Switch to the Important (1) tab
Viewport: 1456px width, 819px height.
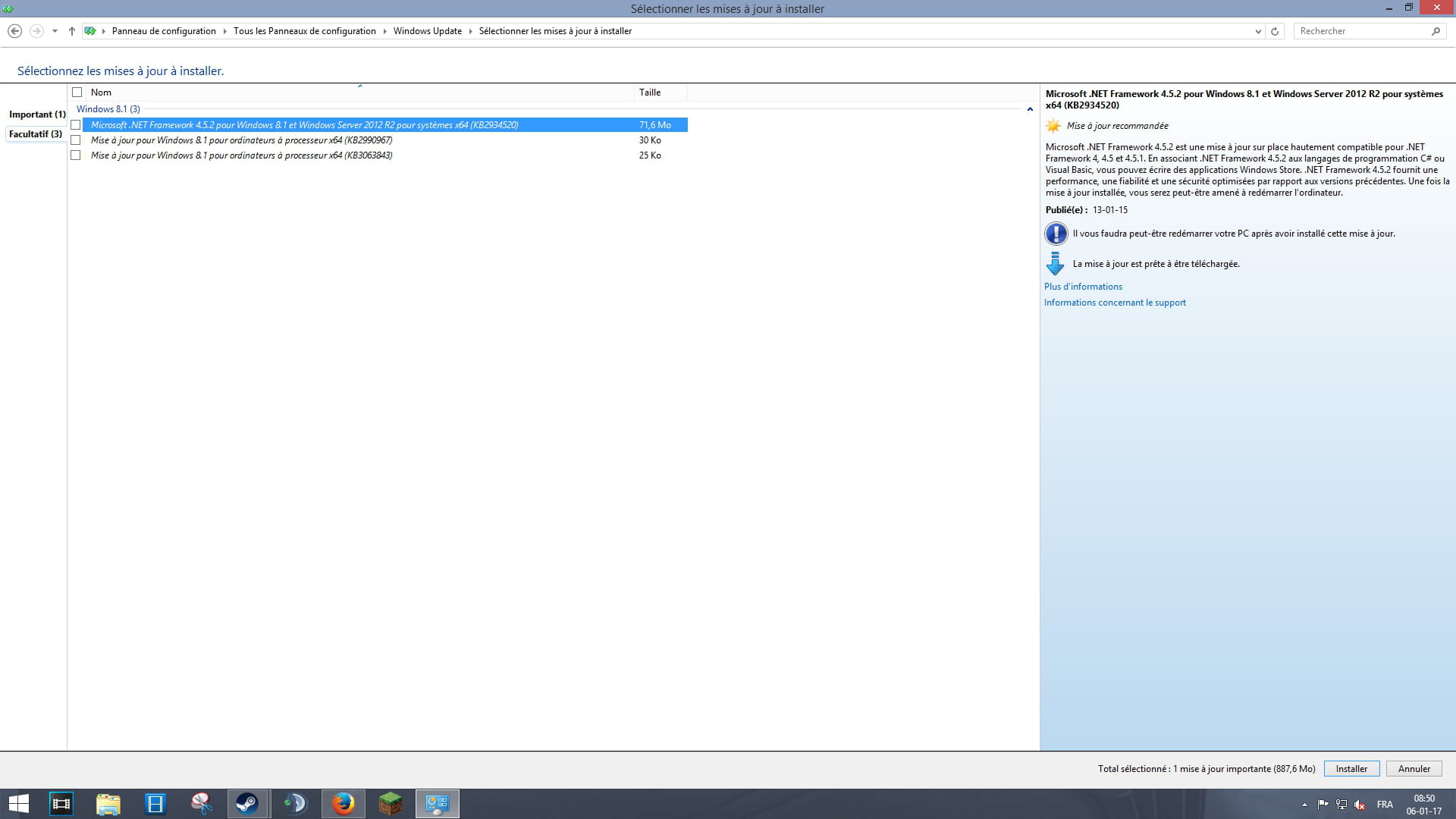37,115
